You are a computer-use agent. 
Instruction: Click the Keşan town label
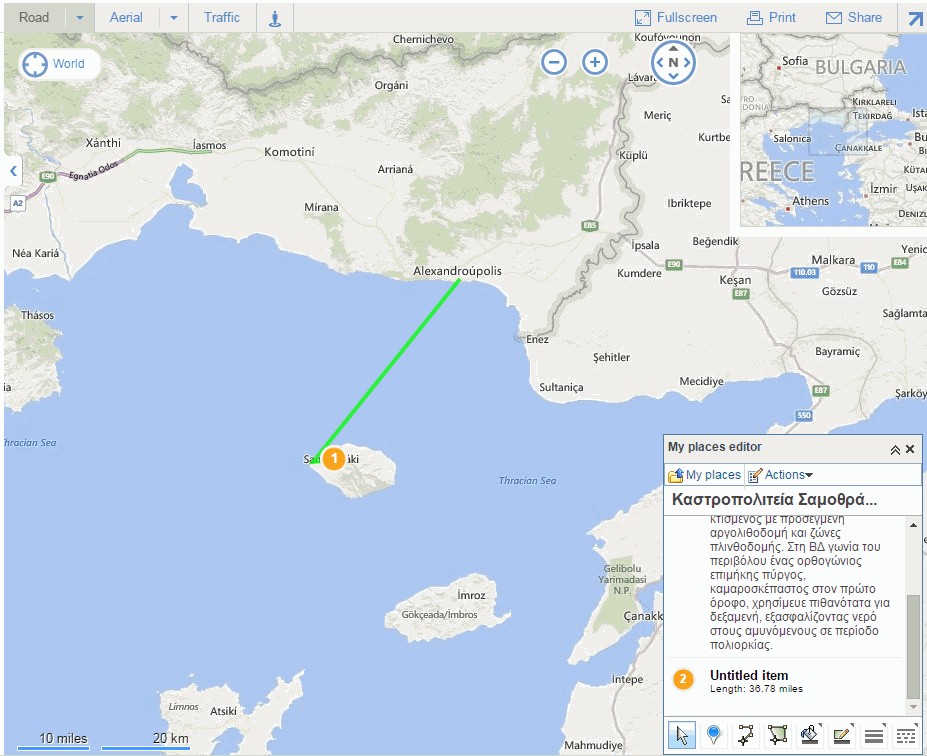point(735,280)
